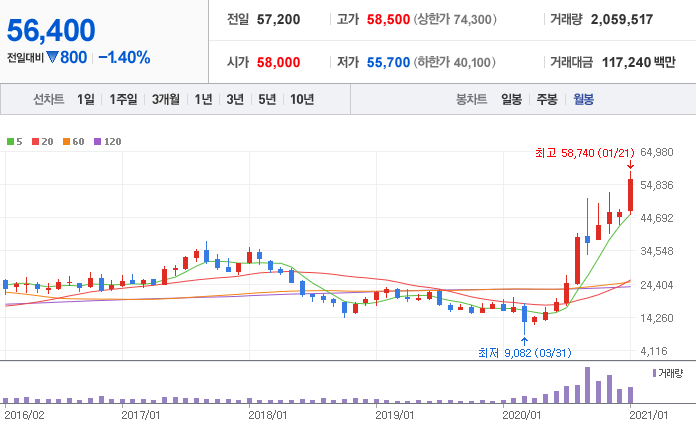The height and width of the screenshot is (438, 696).
Task: Click the 24,404 y-axis label
Action: [x=656, y=285]
